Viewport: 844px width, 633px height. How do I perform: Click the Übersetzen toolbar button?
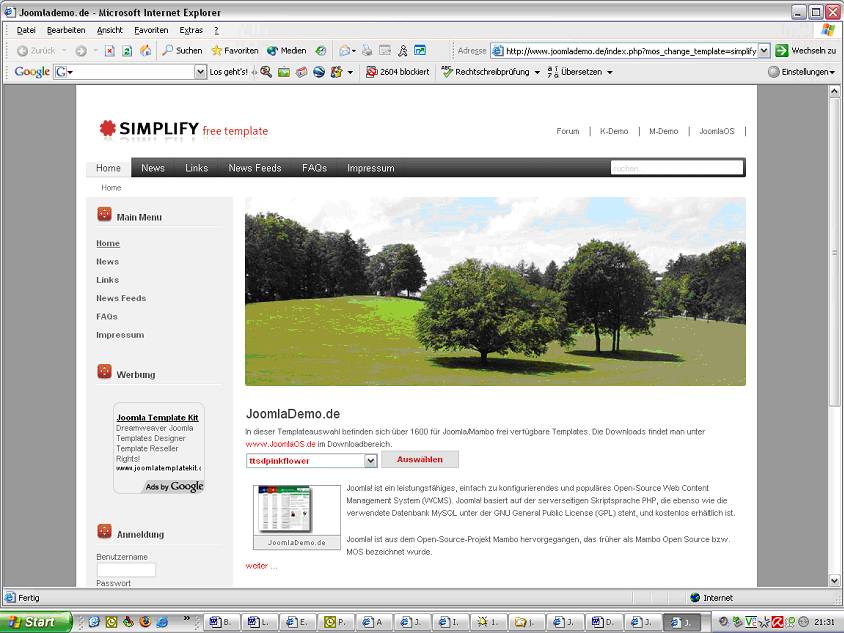click(575, 72)
